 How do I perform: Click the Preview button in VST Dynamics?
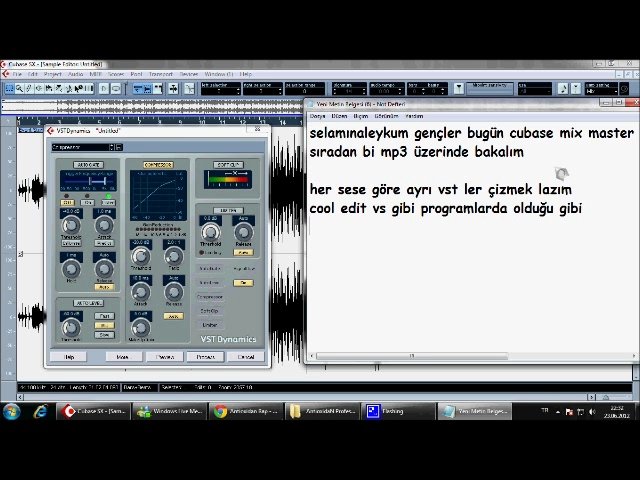pos(164,357)
